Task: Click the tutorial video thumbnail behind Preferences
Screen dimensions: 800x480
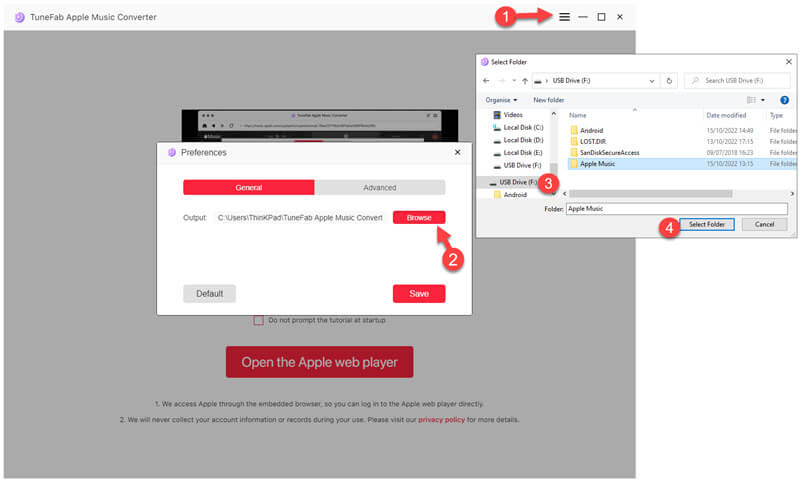Action: coord(319,125)
